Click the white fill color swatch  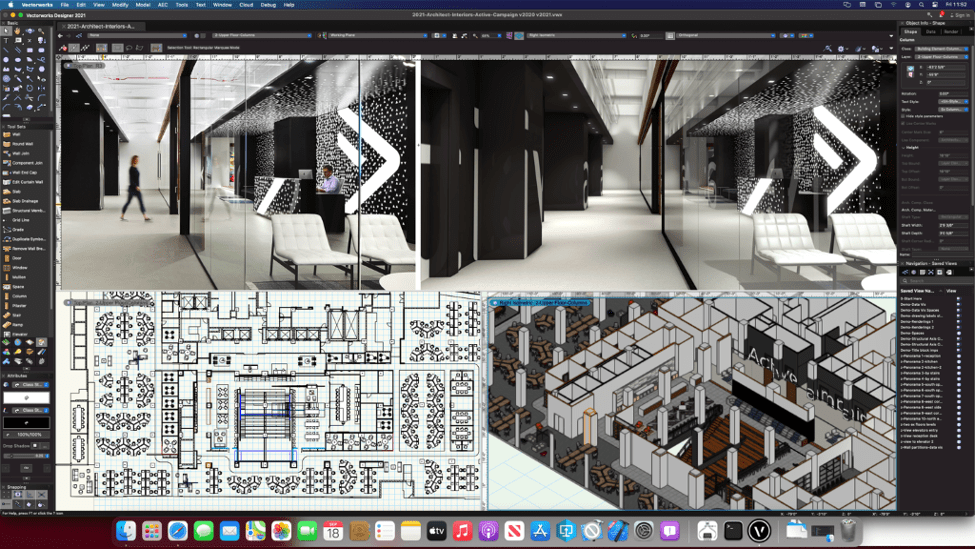coord(26,397)
